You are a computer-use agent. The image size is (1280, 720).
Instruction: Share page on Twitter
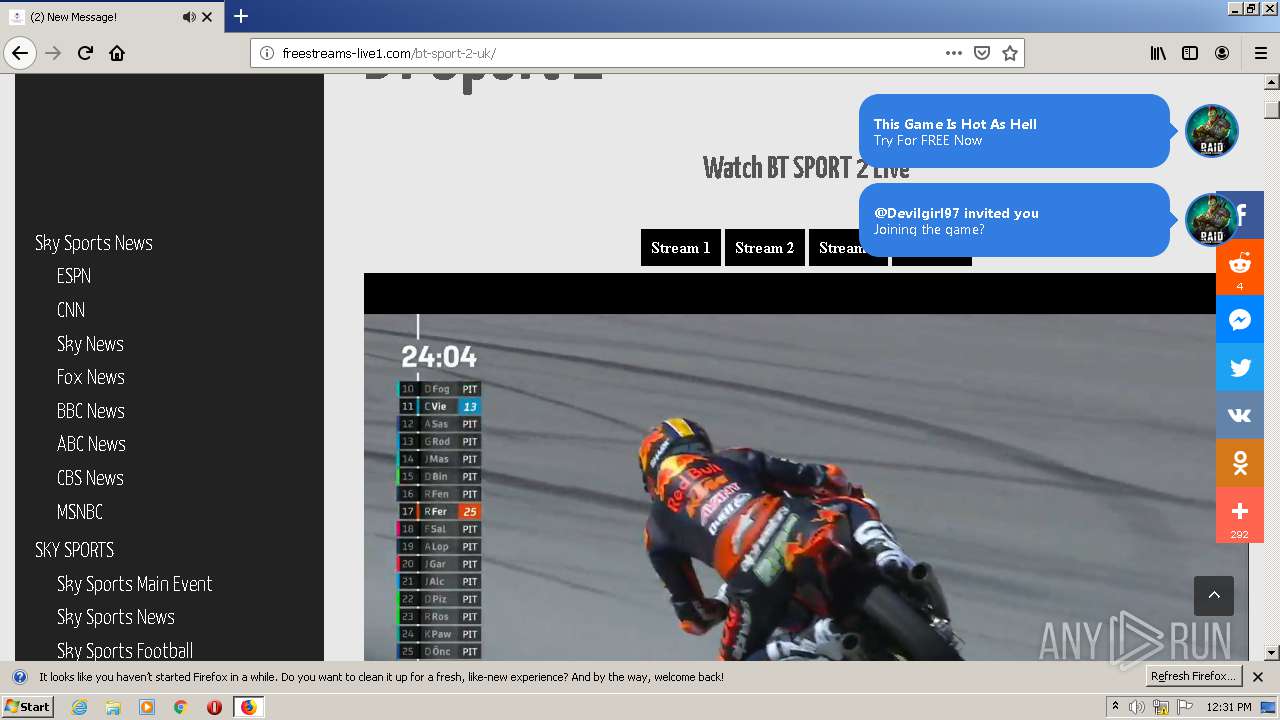(x=1240, y=367)
